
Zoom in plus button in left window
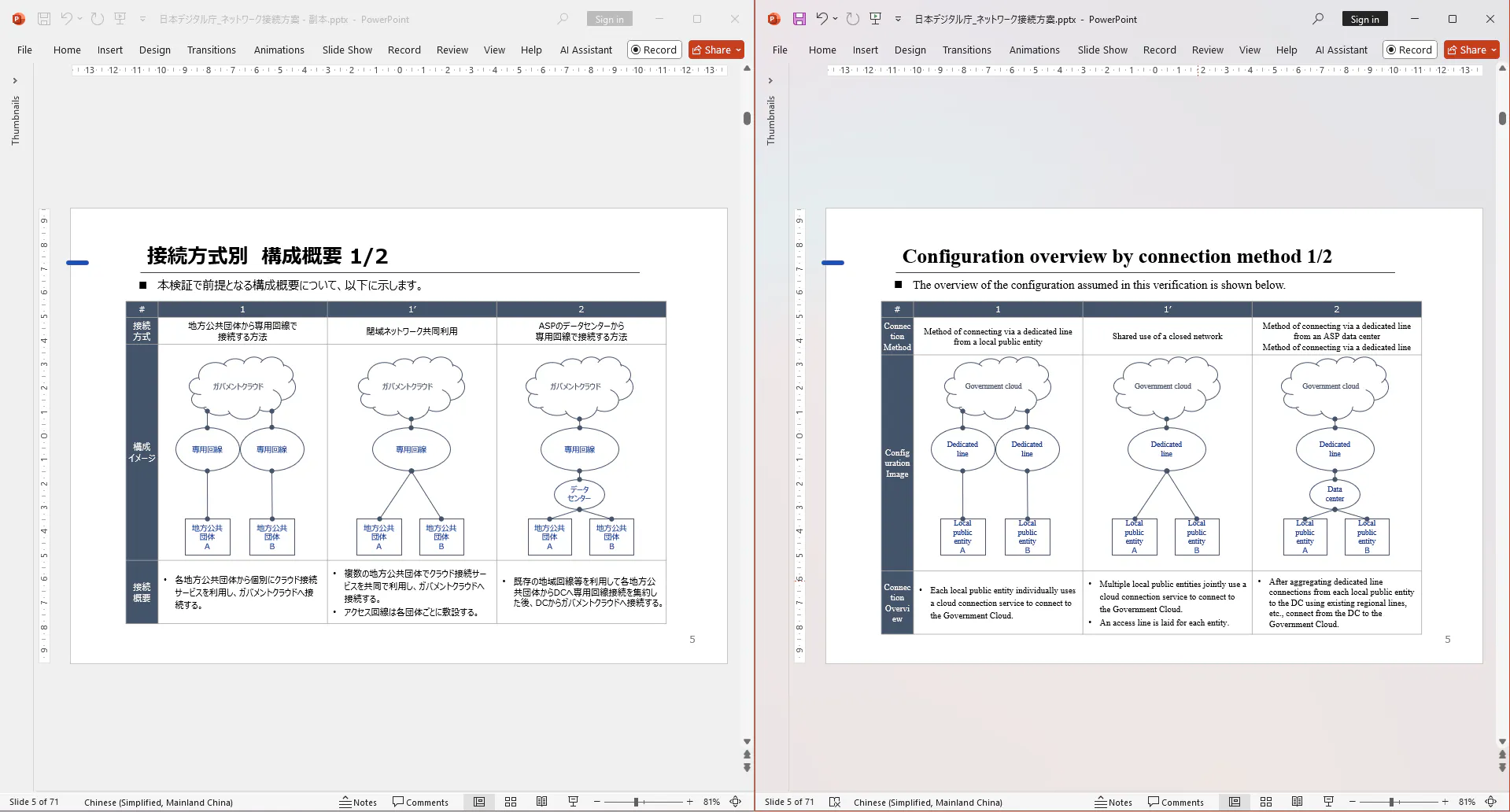coord(690,802)
